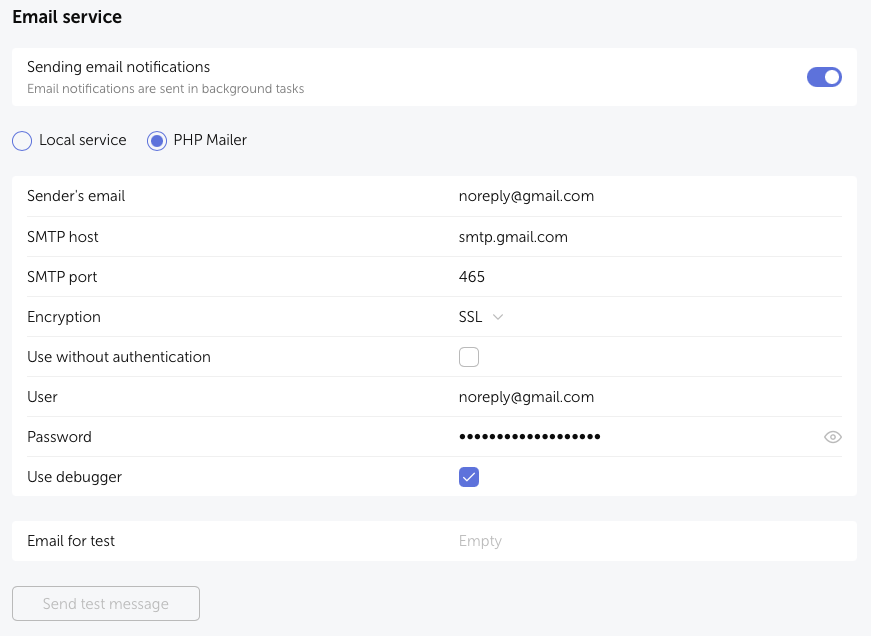This screenshot has height=636, width=871.
Task: Click the Send test message button
Action: pos(105,603)
